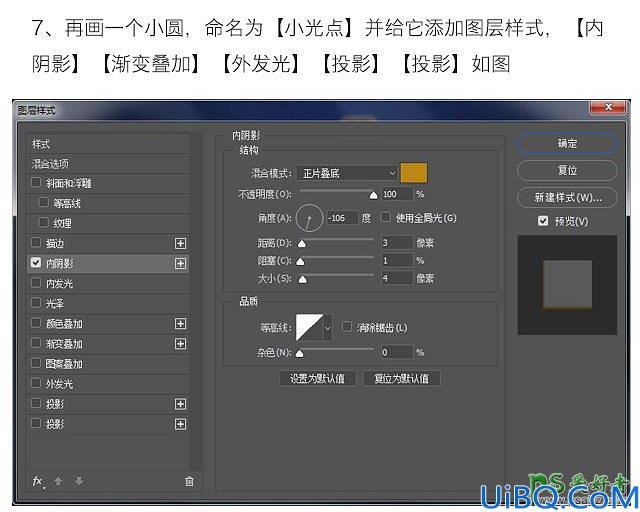Toggle 使用全局光 checkbox
The width and height of the screenshot is (640, 512).
click(x=385, y=217)
